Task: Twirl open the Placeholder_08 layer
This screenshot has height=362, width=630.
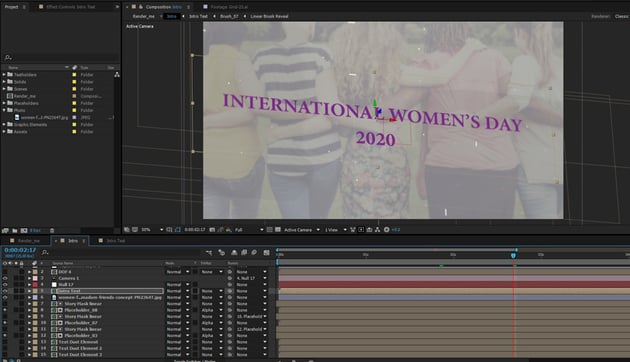Action: [29, 310]
